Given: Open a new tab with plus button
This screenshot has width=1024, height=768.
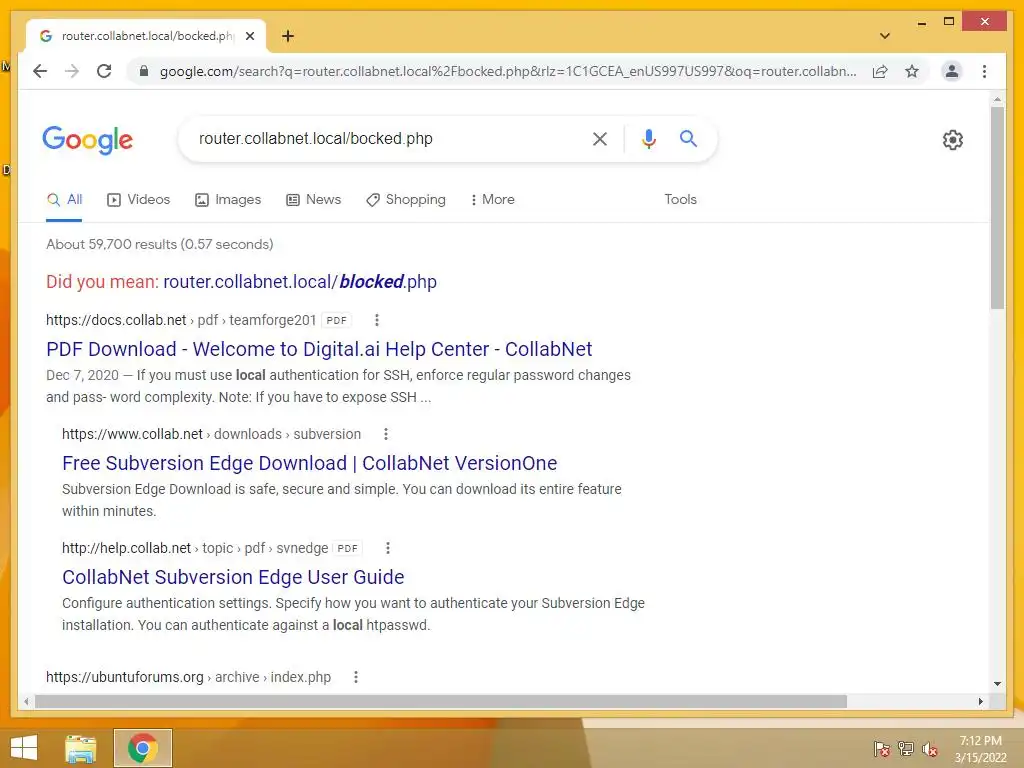Looking at the screenshot, I should click(288, 36).
